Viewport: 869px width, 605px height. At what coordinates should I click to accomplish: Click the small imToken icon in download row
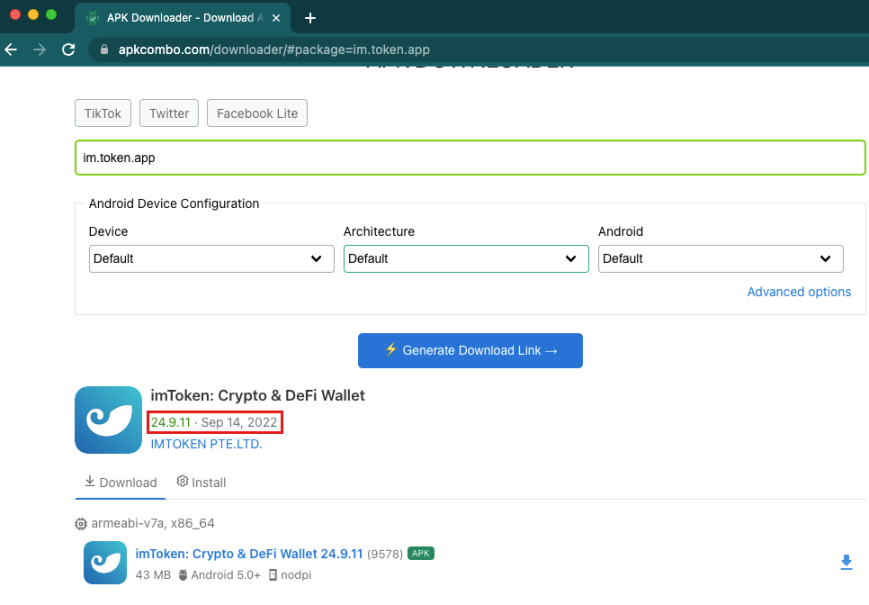click(x=105, y=562)
